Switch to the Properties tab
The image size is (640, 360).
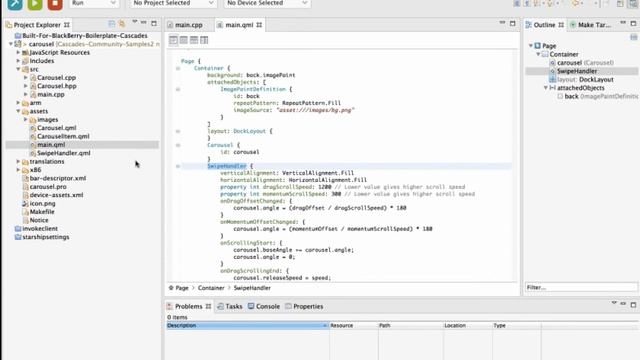[x=304, y=306]
